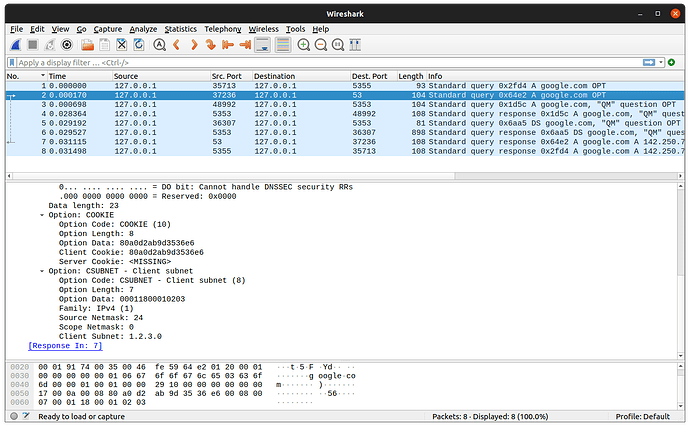Open the File menu
This screenshot has height=426, width=690.
tap(16, 29)
